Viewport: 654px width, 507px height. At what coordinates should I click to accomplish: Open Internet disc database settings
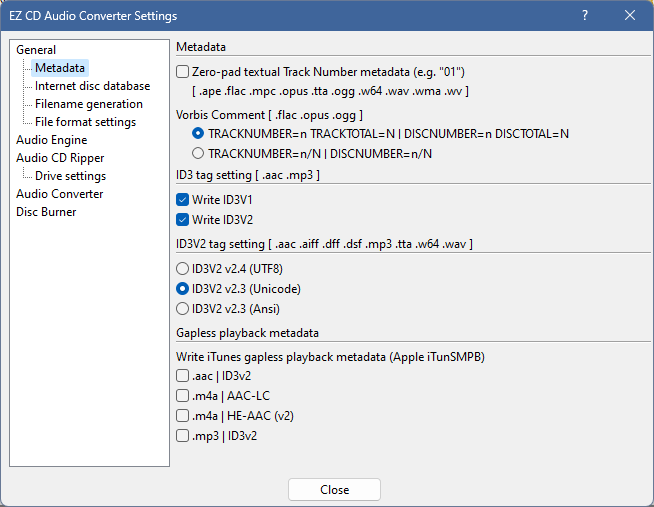click(x=92, y=86)
